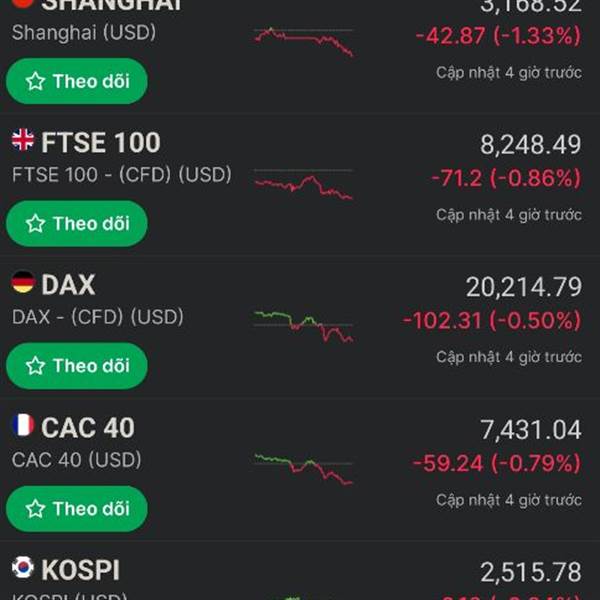This screenshot has height=600, width=600.
Task: Click DAX price 20,214.79
Action: point(523,287)
